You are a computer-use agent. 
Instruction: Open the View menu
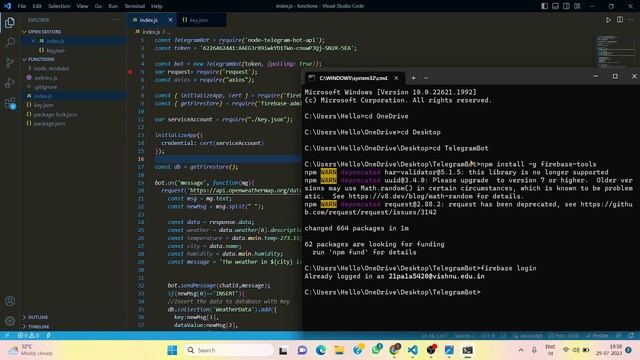click(82, 6)
